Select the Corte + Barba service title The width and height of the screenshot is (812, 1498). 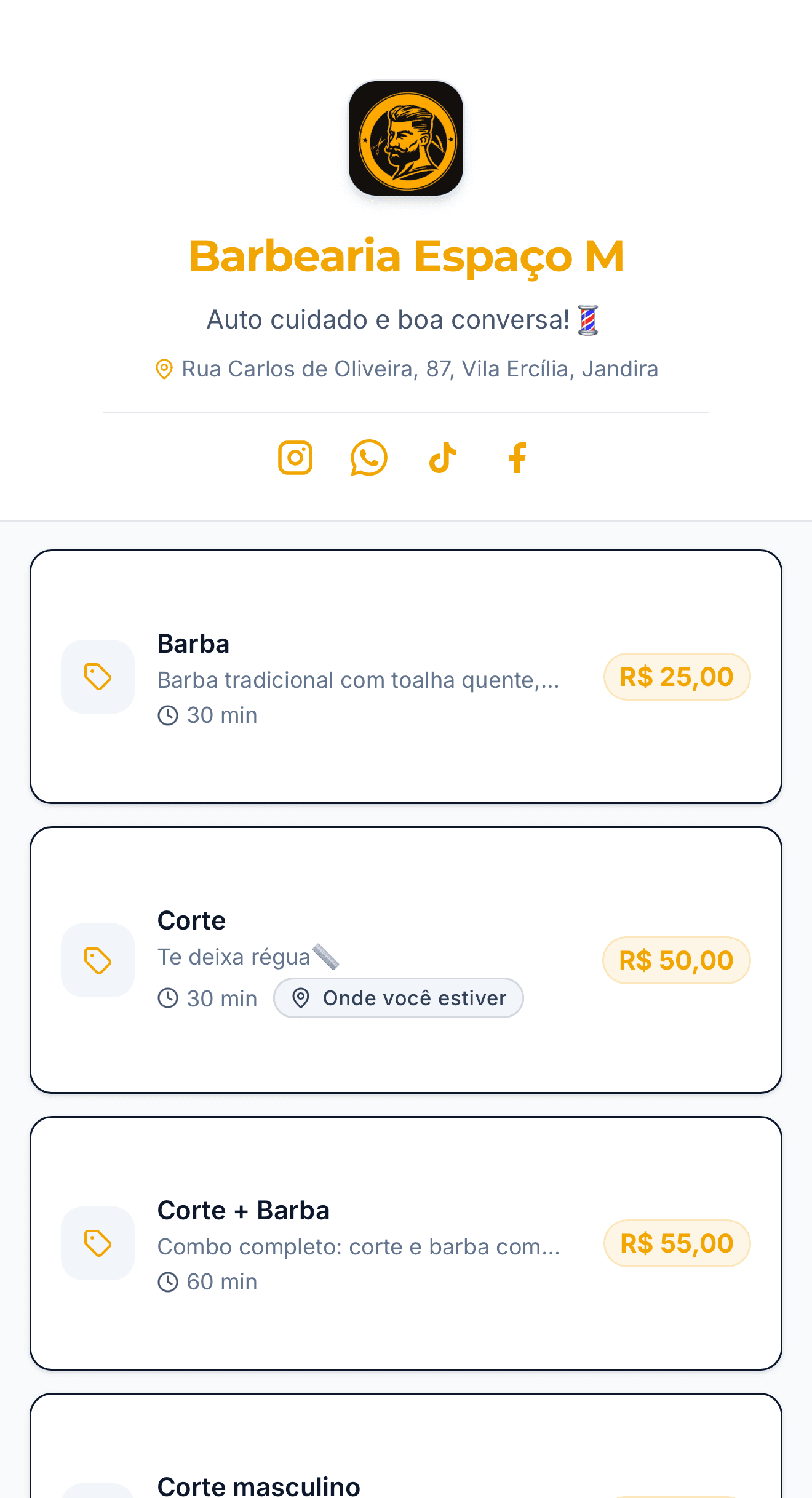[x=244, y=1211]
